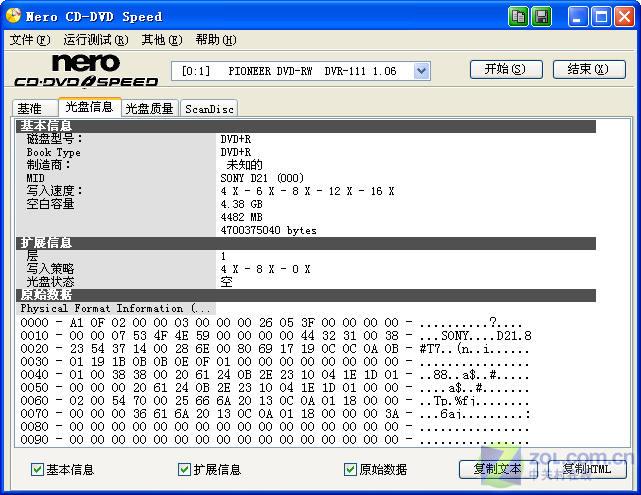Select the 未知的 manufacturer value
The width and height of the screenshot is (641, 495).
pyautogui.click(x=244, y=165)
